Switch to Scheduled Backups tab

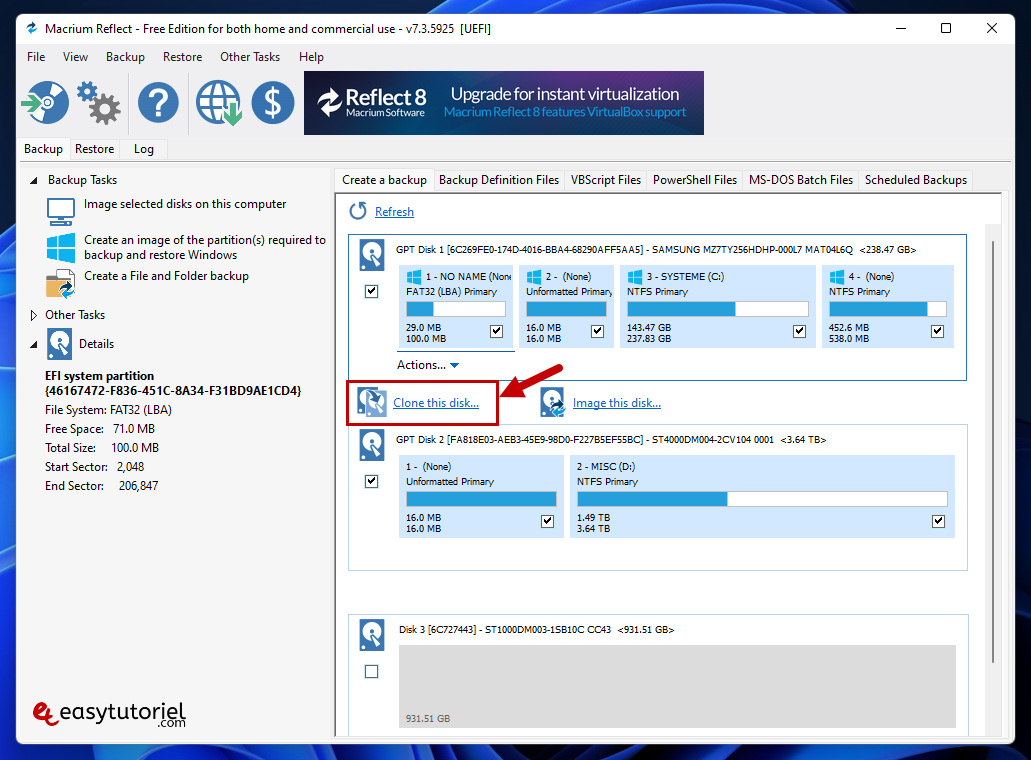pos(915,180)
